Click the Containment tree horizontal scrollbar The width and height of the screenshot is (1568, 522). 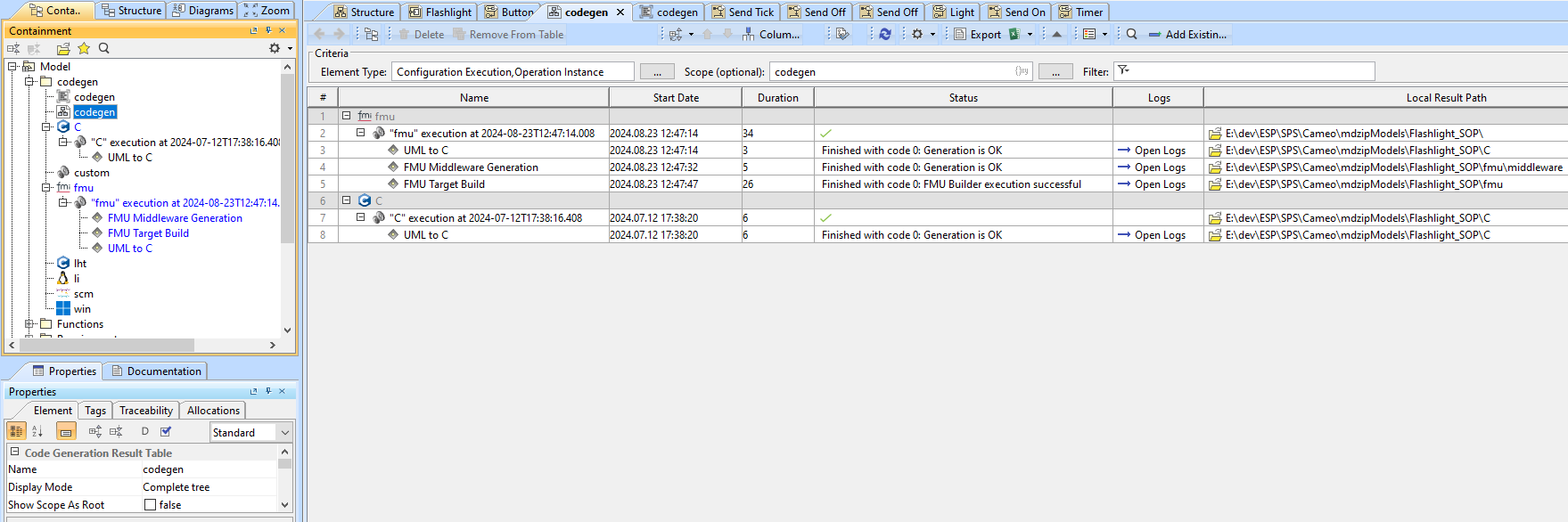[x=107, y=345]
